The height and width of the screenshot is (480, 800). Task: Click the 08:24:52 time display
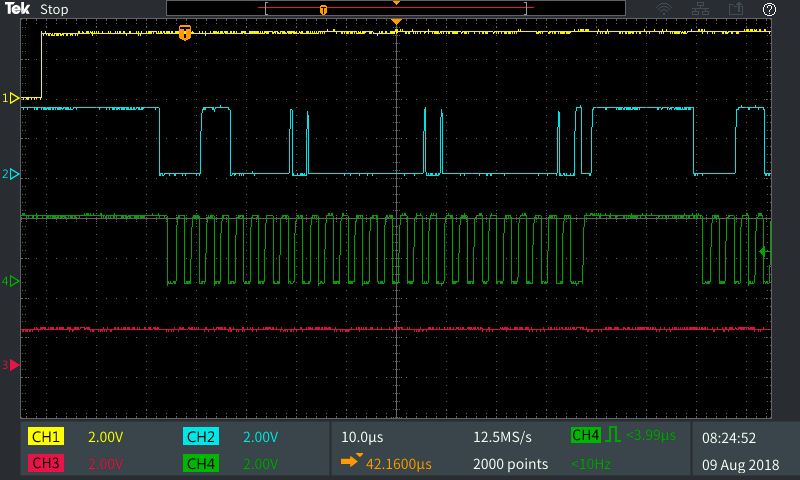pos(729,438)
